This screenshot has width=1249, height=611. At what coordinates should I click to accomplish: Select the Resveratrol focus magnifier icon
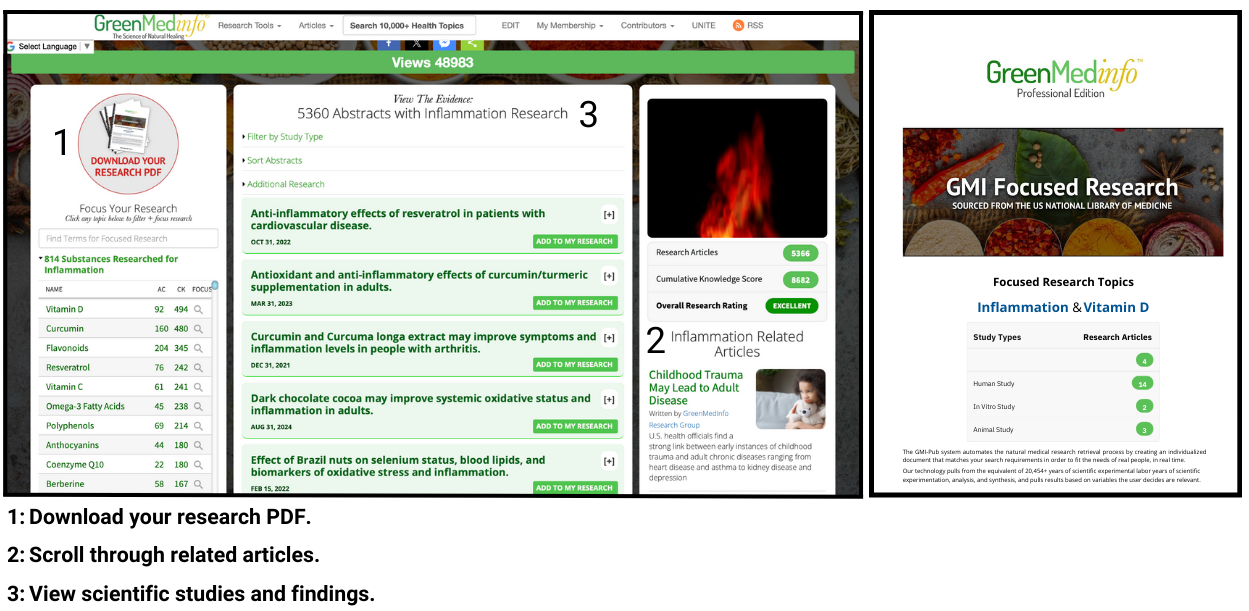coord(198,368)
